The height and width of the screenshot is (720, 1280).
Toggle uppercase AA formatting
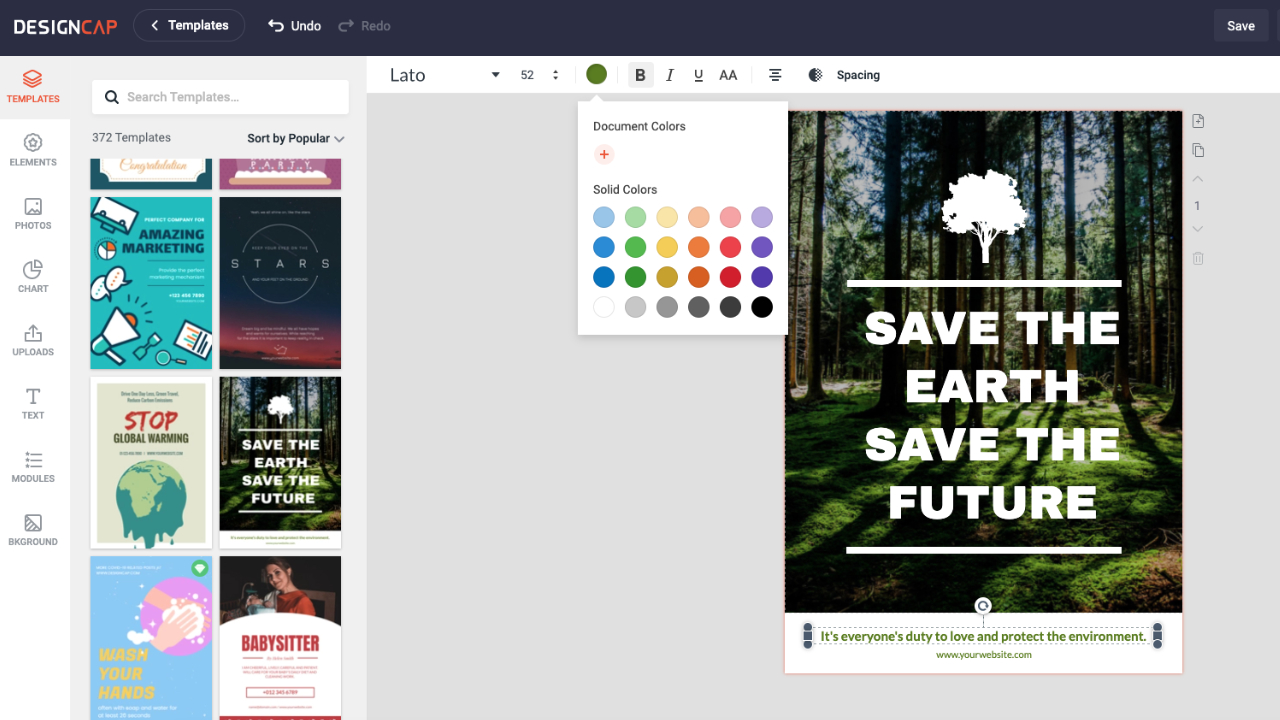point(728,75)
